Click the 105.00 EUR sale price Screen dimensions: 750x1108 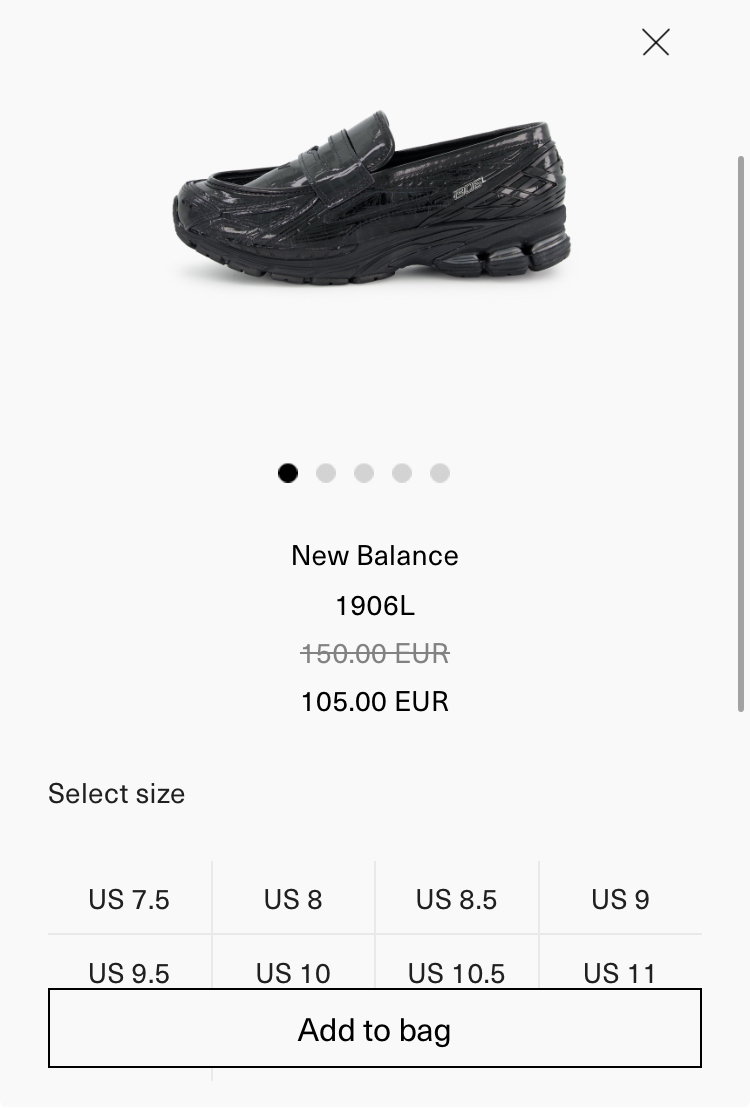[x=375, y=701]
